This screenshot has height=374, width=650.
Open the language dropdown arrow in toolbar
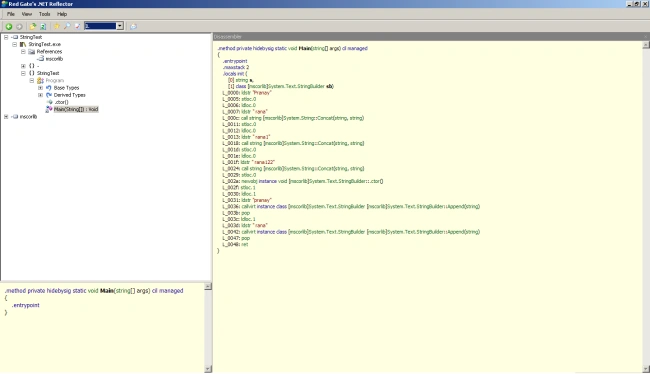(x=120, y=26)
